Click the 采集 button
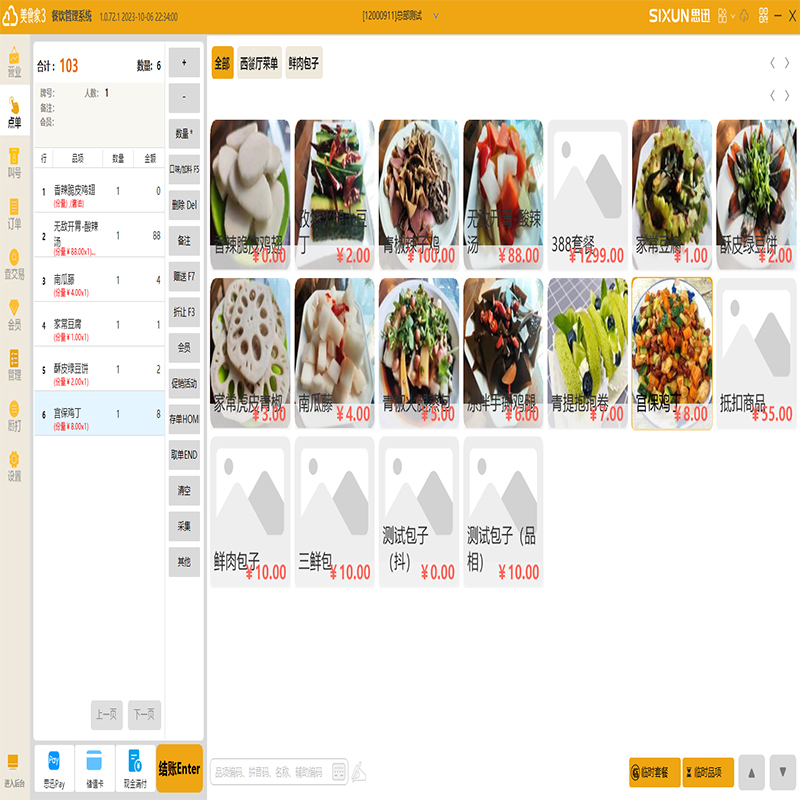The image size is (800, 800). tap(184, 526)
